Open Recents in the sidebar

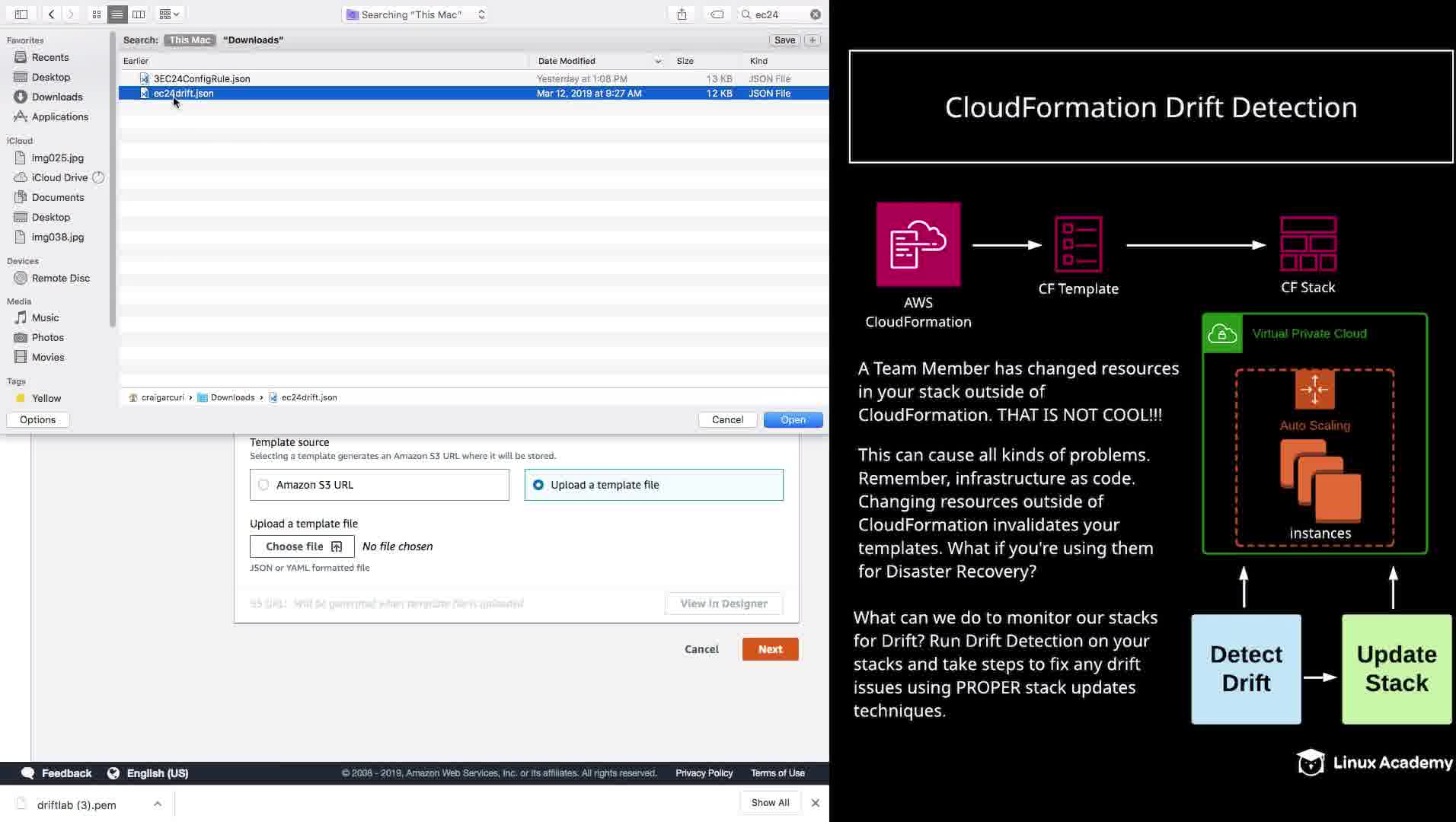tap(50, 57)
